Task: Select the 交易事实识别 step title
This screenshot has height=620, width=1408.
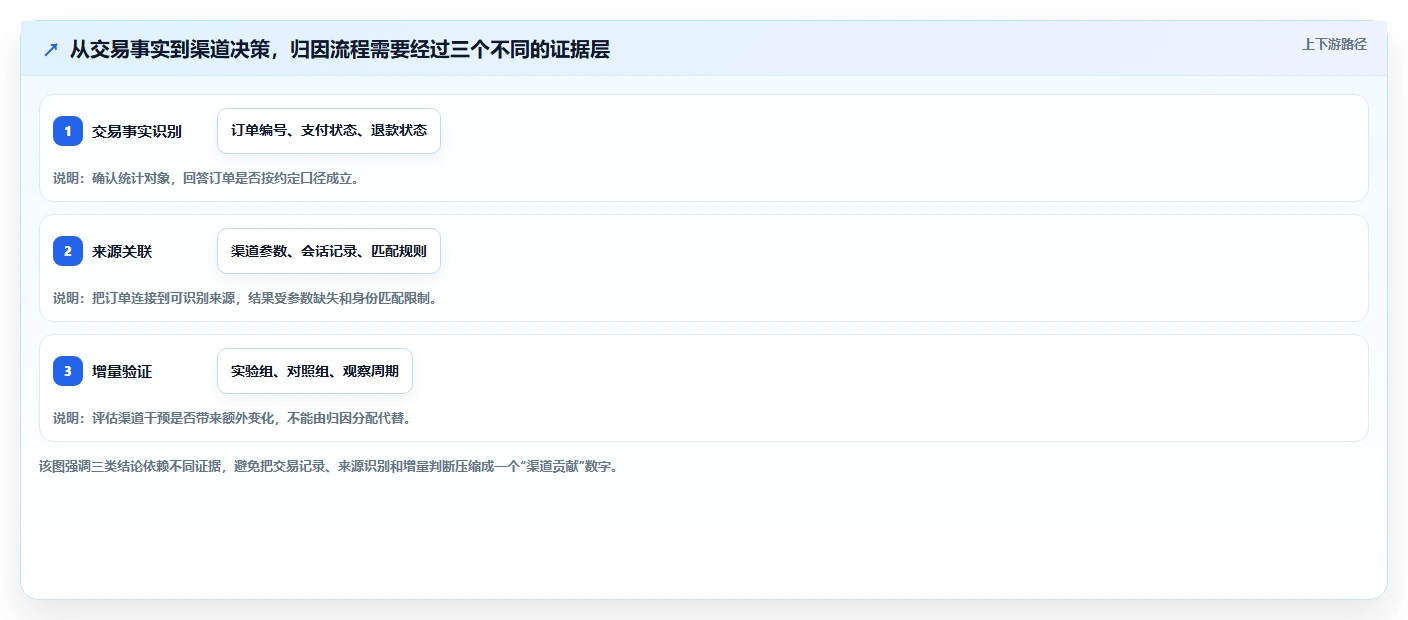Action: click(x=137, y=131)
